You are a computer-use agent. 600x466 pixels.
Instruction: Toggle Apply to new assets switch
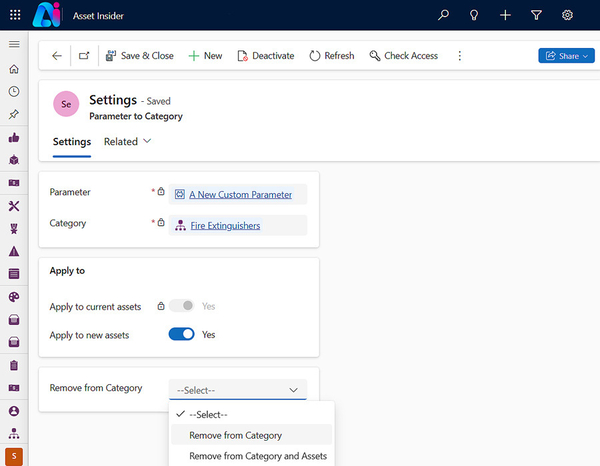(182, 334)
